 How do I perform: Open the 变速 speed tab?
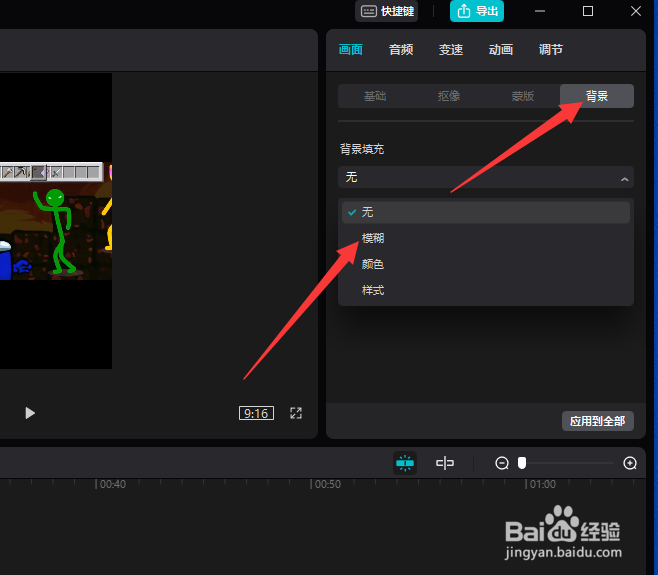[451, 50]
